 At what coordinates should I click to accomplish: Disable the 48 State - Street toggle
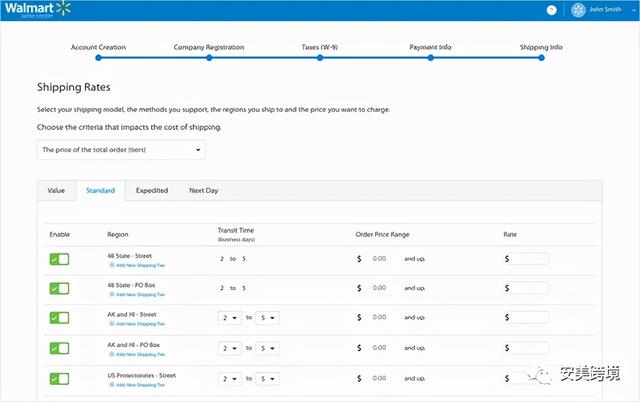coord(59,259)
